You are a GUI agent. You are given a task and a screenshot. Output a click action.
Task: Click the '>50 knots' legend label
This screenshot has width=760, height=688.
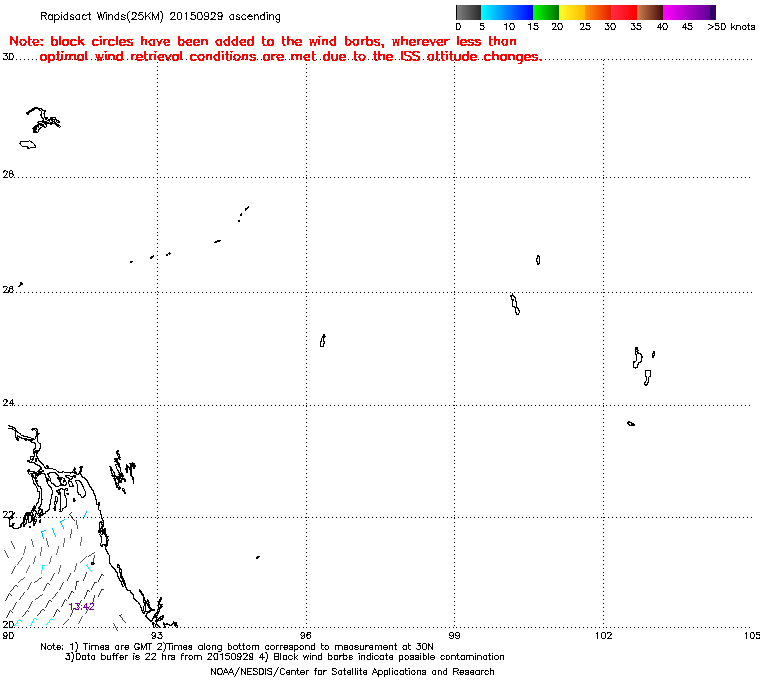coord(731,27)
